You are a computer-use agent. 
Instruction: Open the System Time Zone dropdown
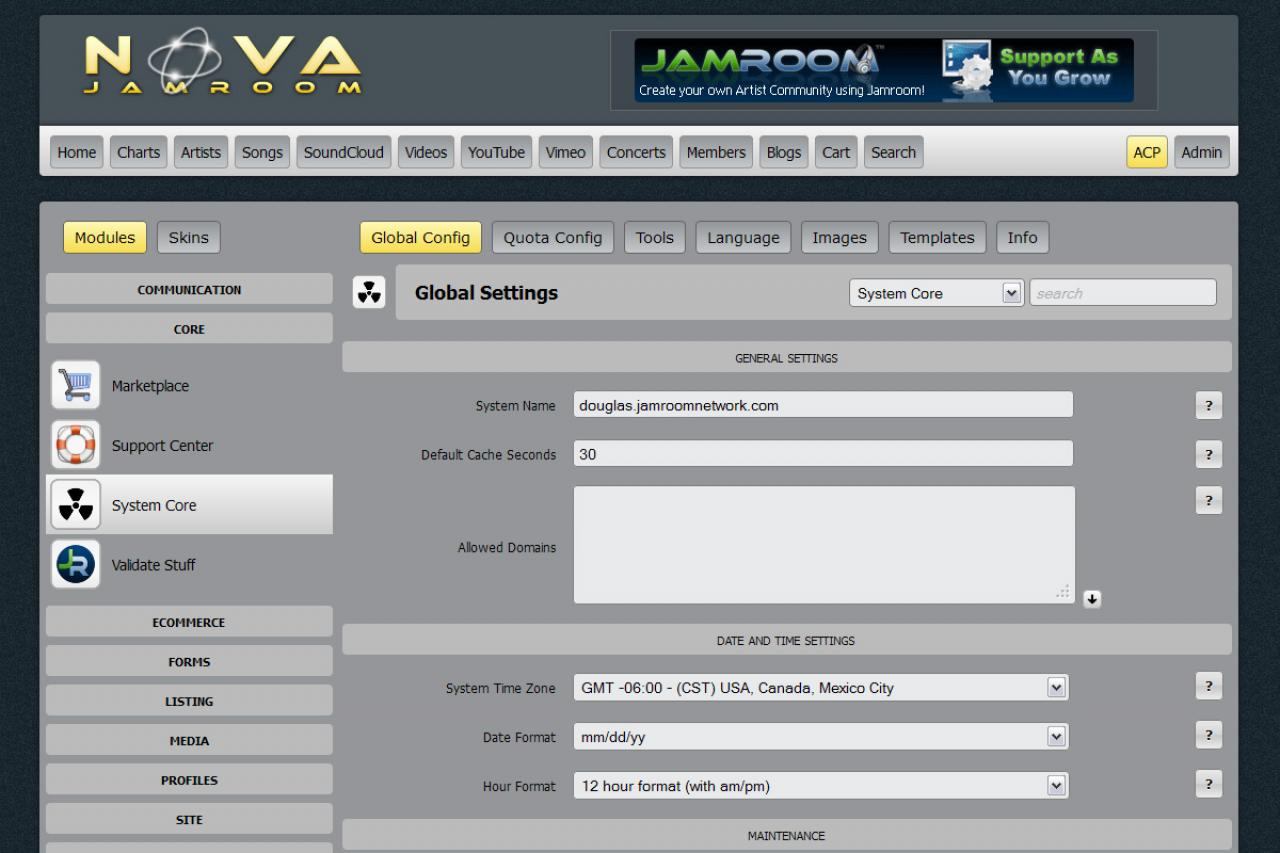[821, 687]
